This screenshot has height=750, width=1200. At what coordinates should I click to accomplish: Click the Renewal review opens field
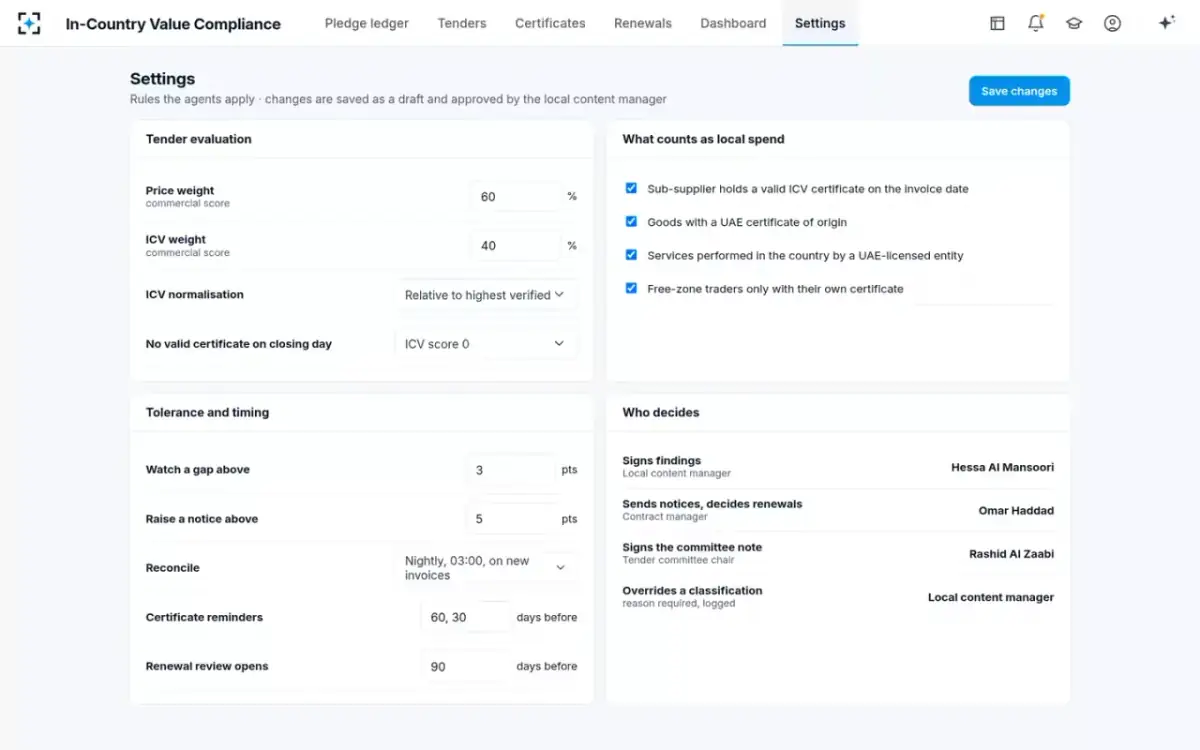point(465,667)
